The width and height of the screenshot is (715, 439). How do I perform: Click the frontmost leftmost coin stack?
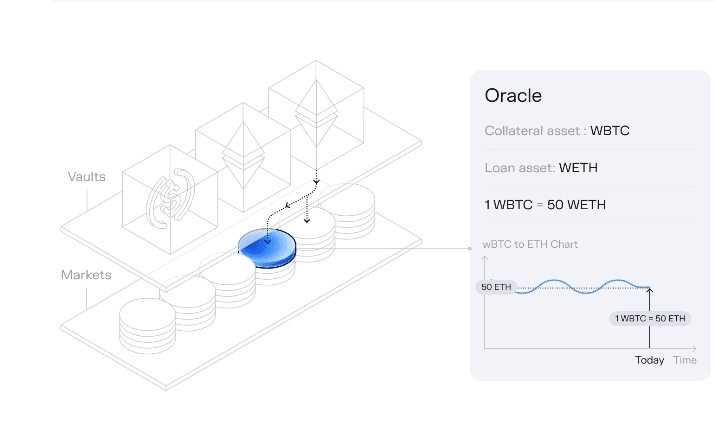(147, 322)
